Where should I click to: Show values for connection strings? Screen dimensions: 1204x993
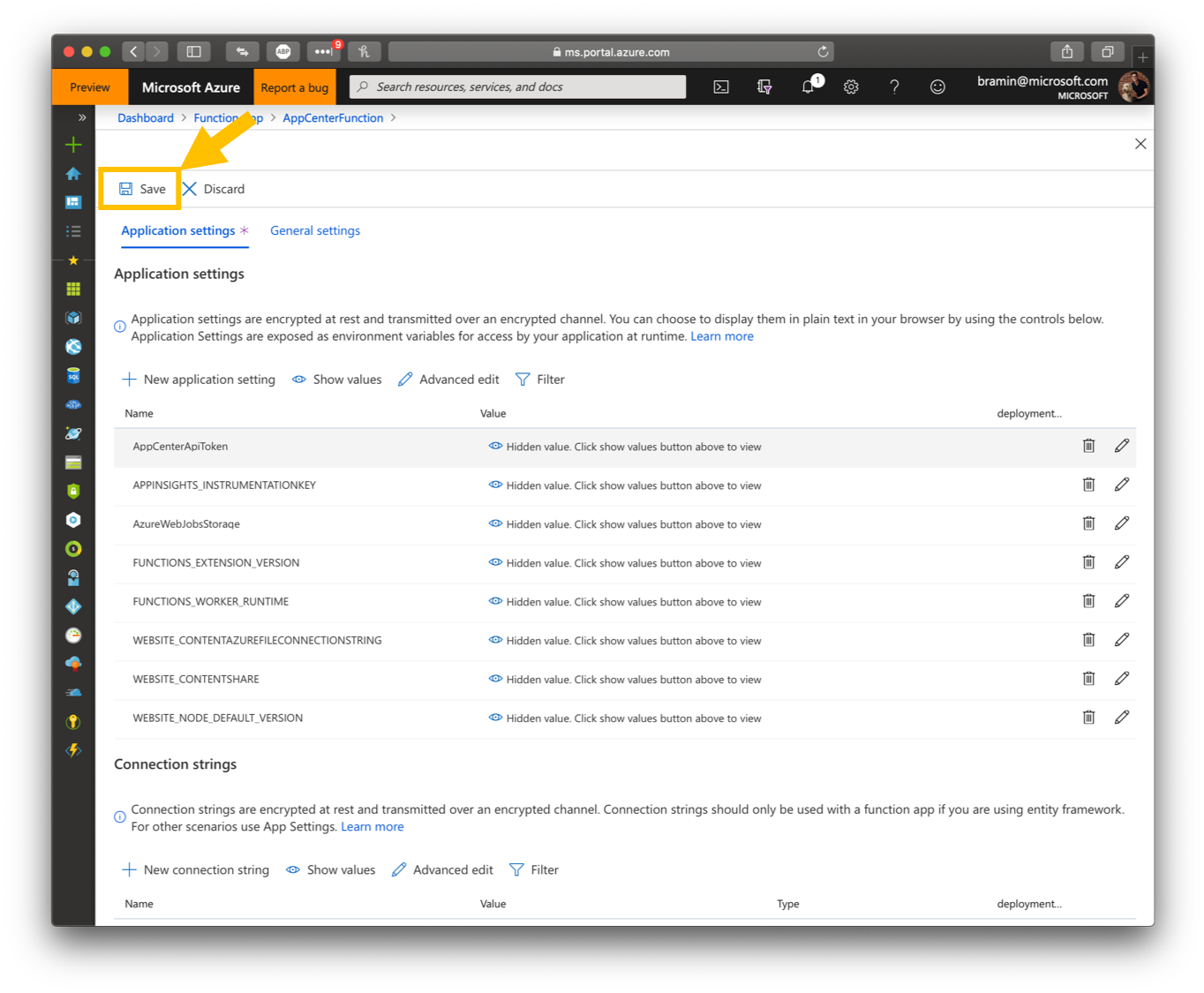coord(331,870)
